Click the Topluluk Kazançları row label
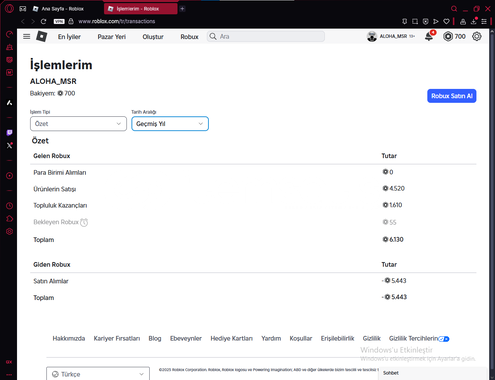The height and width of the screenshot is (380, 495). pos(60,205)
